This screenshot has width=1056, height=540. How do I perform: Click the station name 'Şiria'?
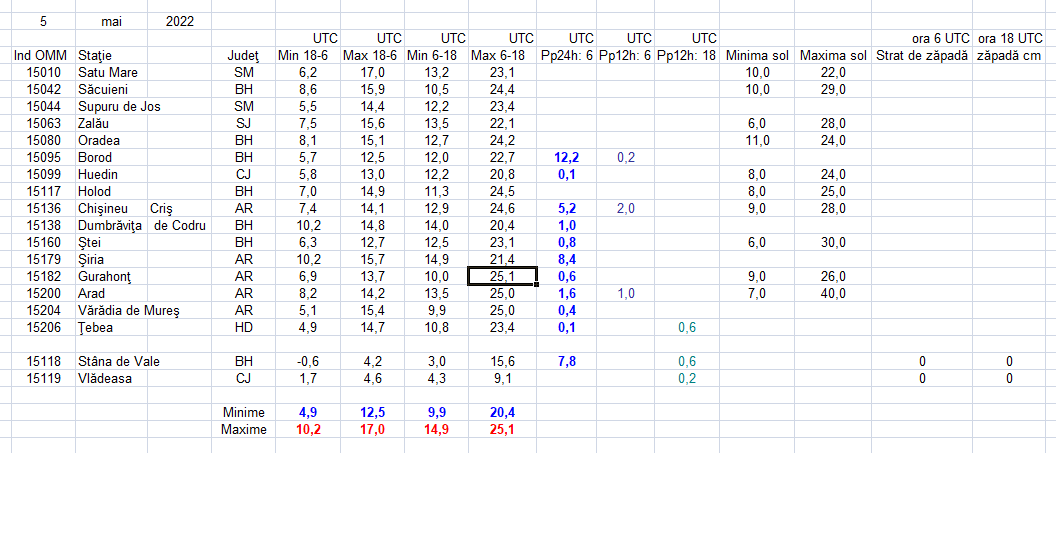92,260
